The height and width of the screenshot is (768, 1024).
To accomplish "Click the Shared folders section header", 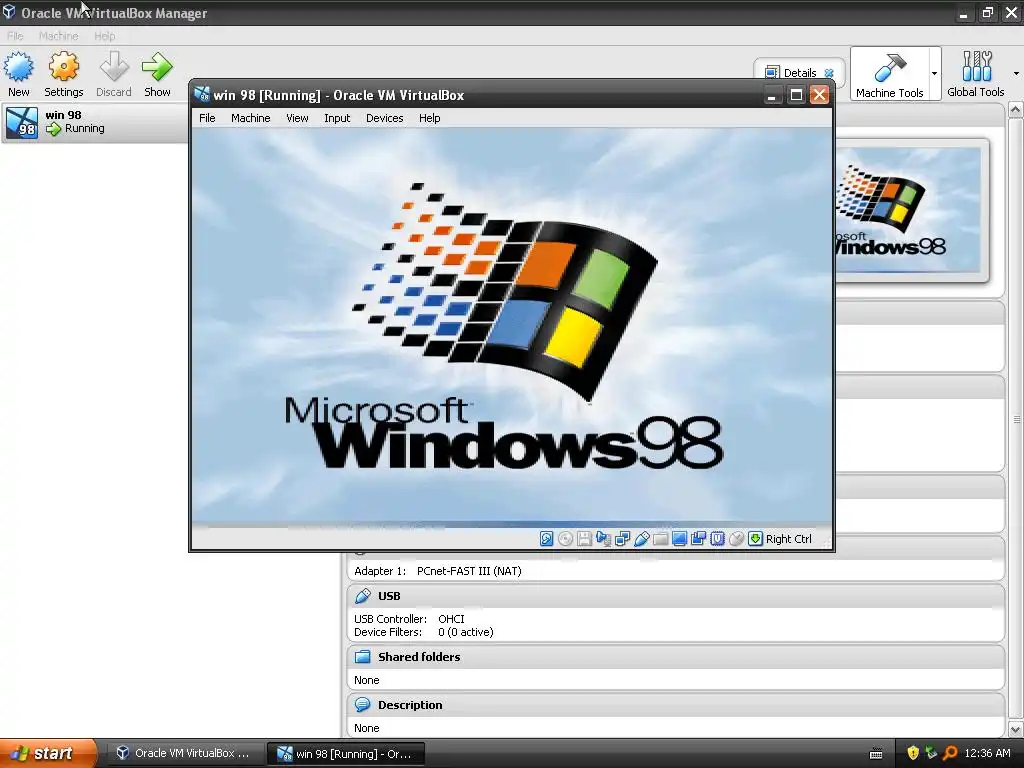I will 676,656.
